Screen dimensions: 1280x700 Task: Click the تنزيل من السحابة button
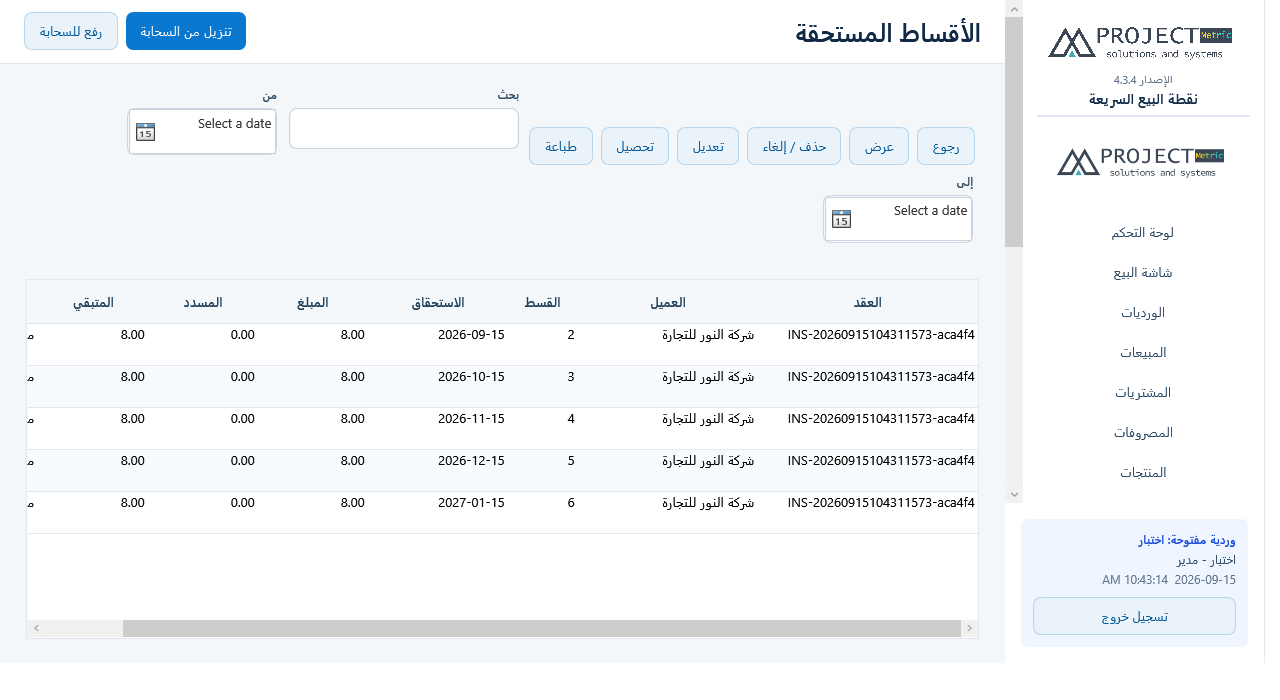(x=186, y=31)
